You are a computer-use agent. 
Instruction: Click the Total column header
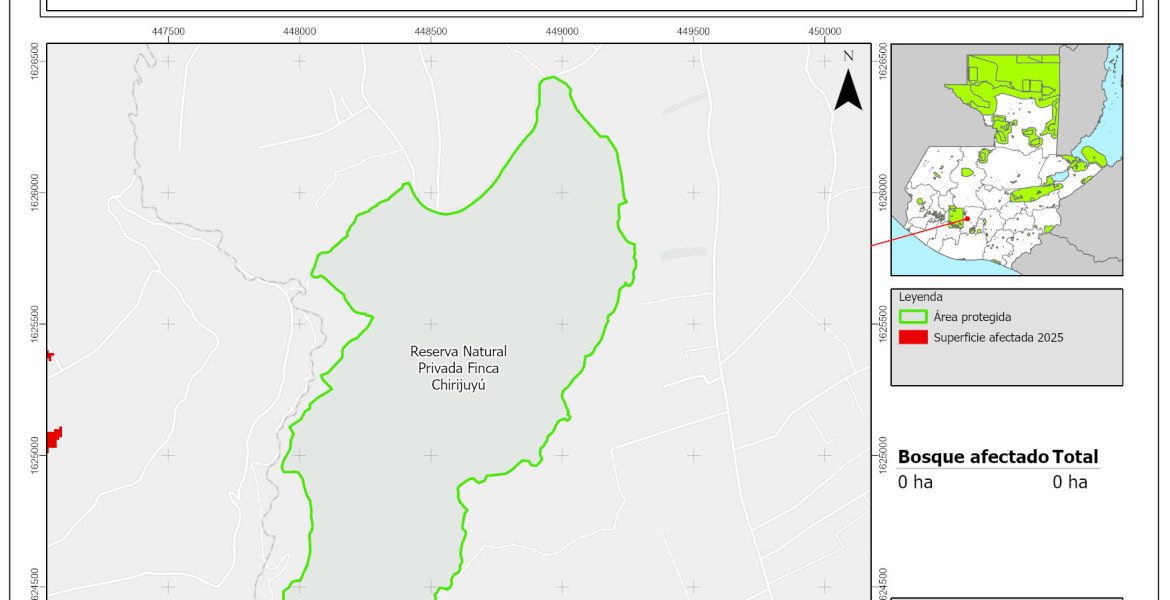1075,457
